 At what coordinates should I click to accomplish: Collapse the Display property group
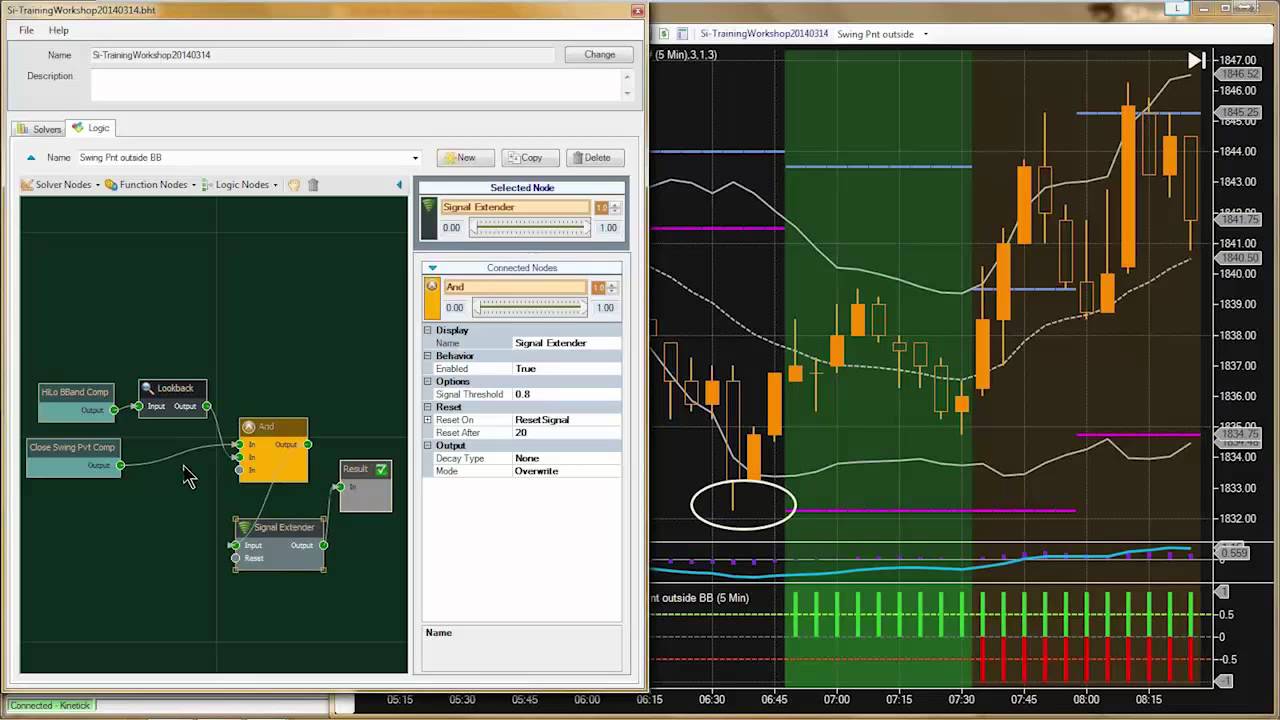click(428, 330)
